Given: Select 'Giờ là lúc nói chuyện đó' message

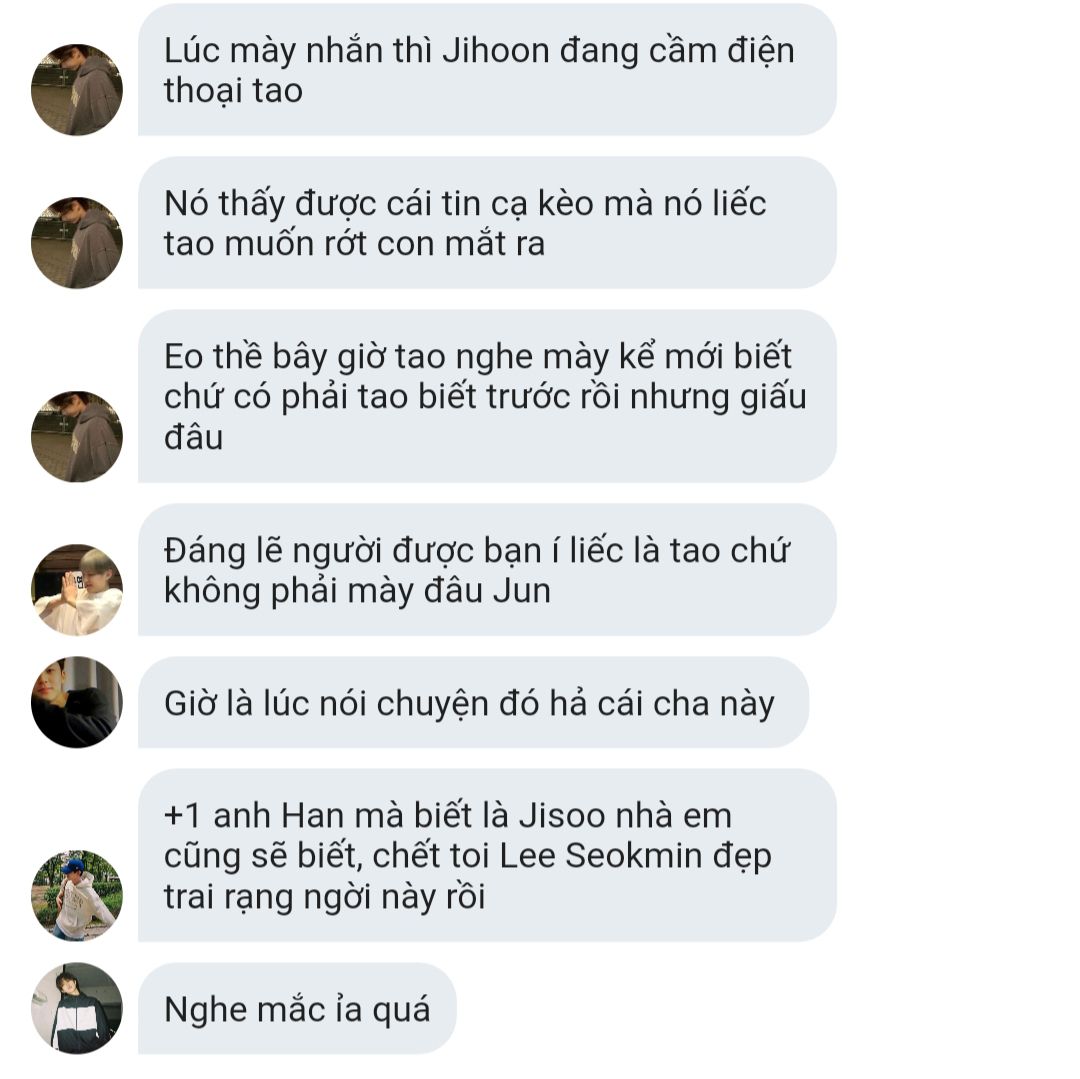Looking at the screenshot, I should 473,702.
